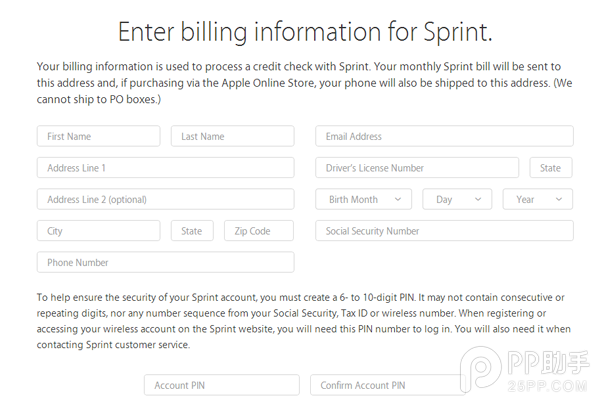Click the Address Line 2 optional field

click(165, 199)
